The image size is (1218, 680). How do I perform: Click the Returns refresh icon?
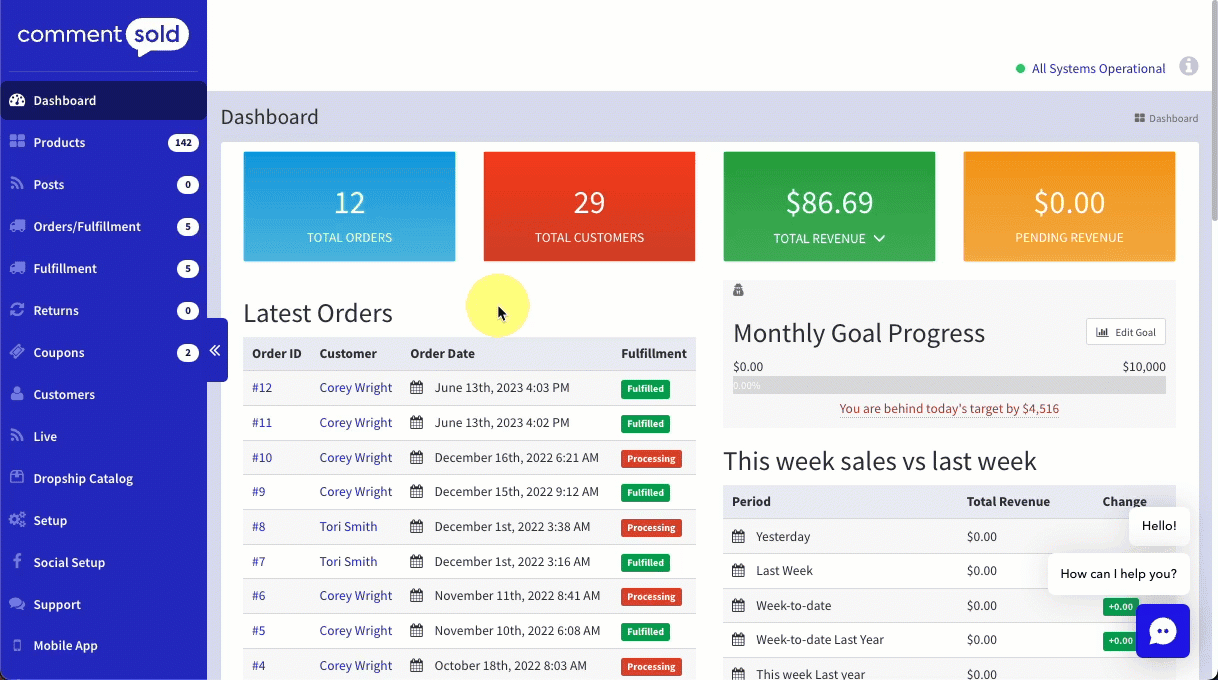(17, 310)
